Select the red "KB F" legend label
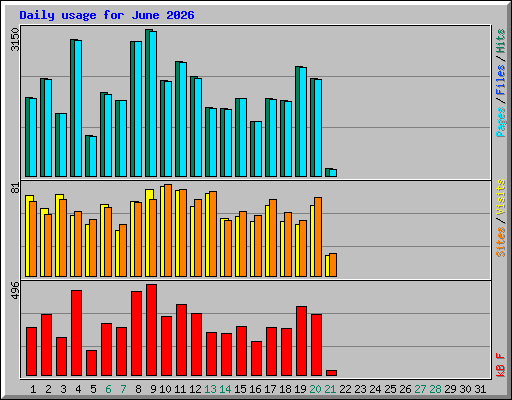The height and width of the screenshot is (400, 512). tap(501, 365)
